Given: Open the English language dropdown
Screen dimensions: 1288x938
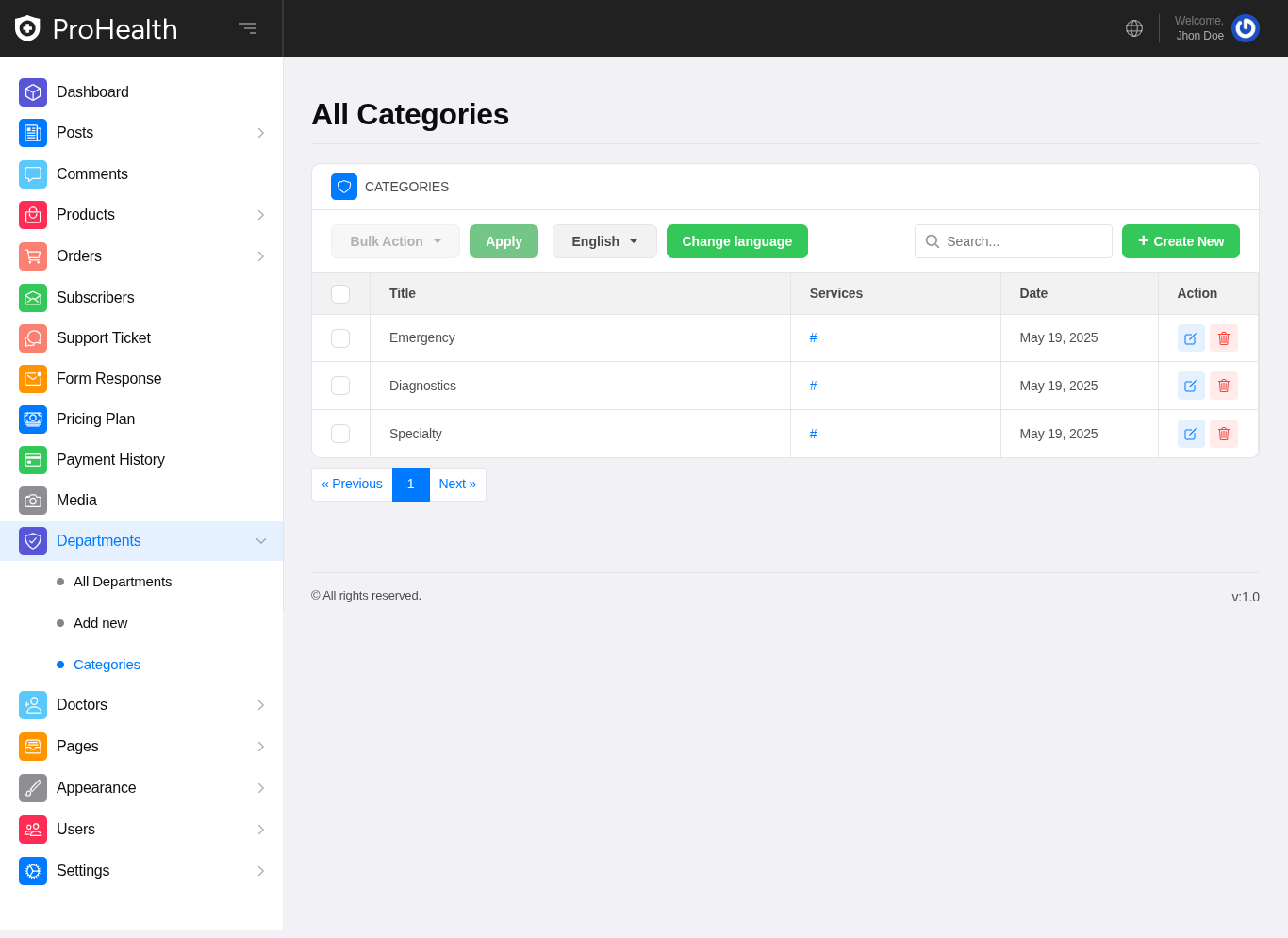Looking at the screenshot, I should [604, 241].
